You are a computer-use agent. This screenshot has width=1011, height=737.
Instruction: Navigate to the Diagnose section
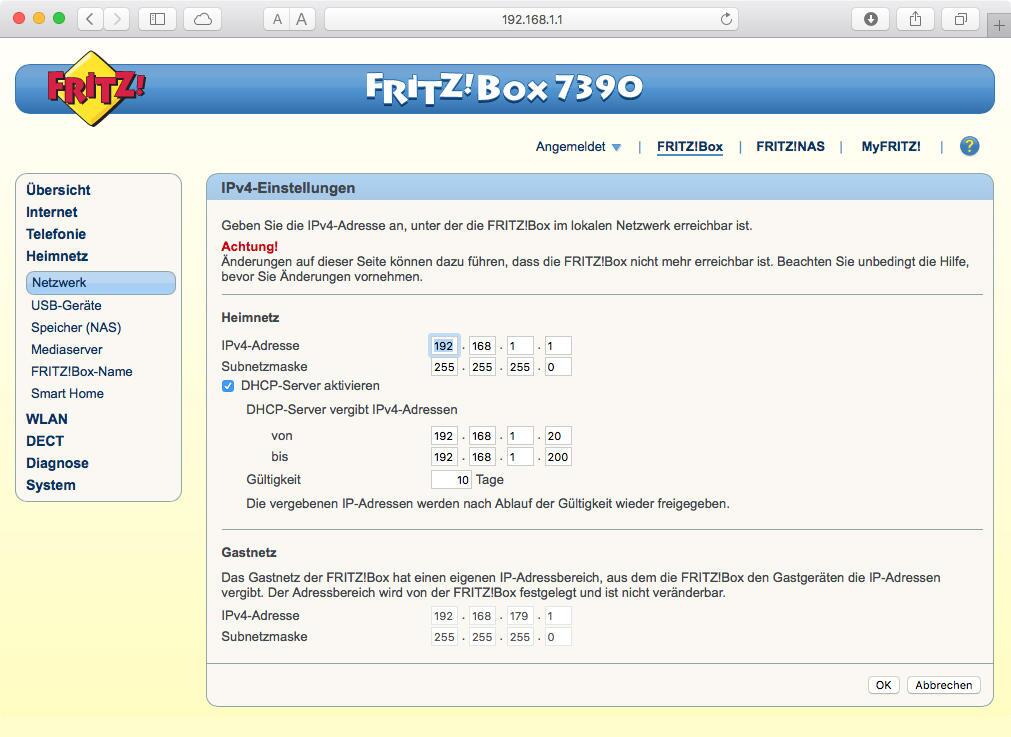(57, 463)
